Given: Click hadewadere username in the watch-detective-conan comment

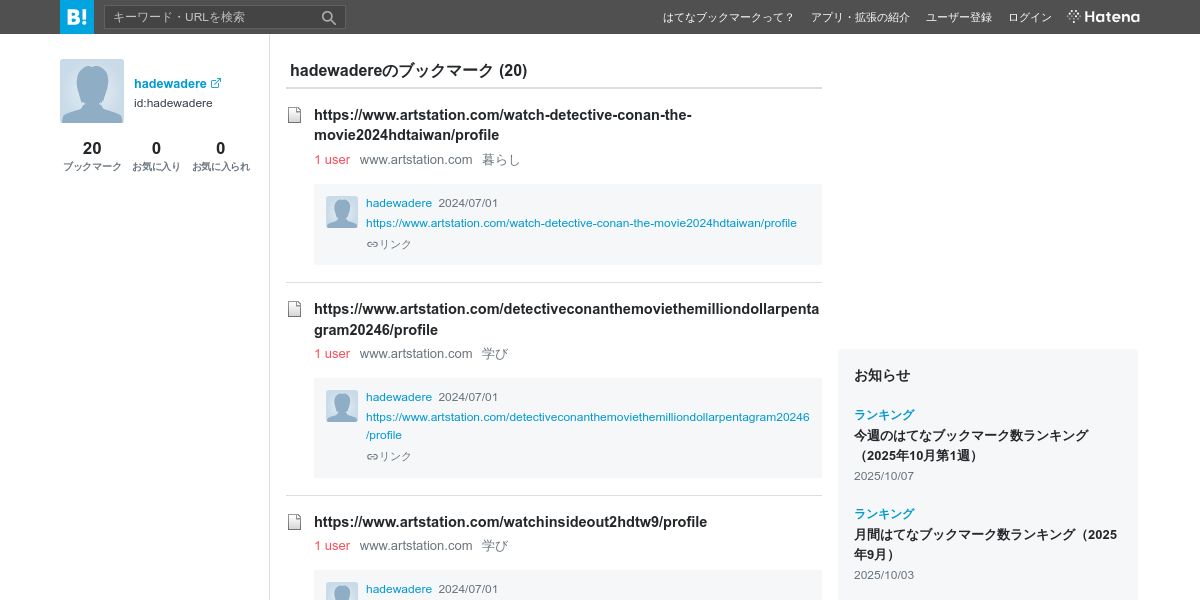Looking at the screenshot, I should coord(399,203).
